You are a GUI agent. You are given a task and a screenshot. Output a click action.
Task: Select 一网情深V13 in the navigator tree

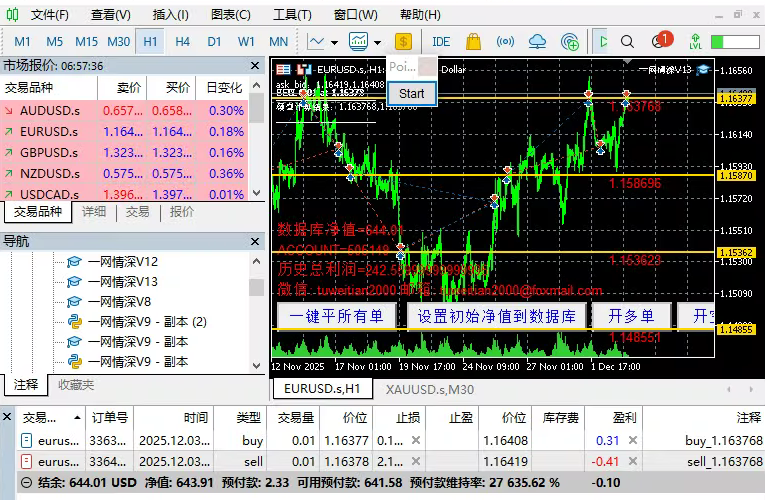pyautogui.click(x=122, y=281)
